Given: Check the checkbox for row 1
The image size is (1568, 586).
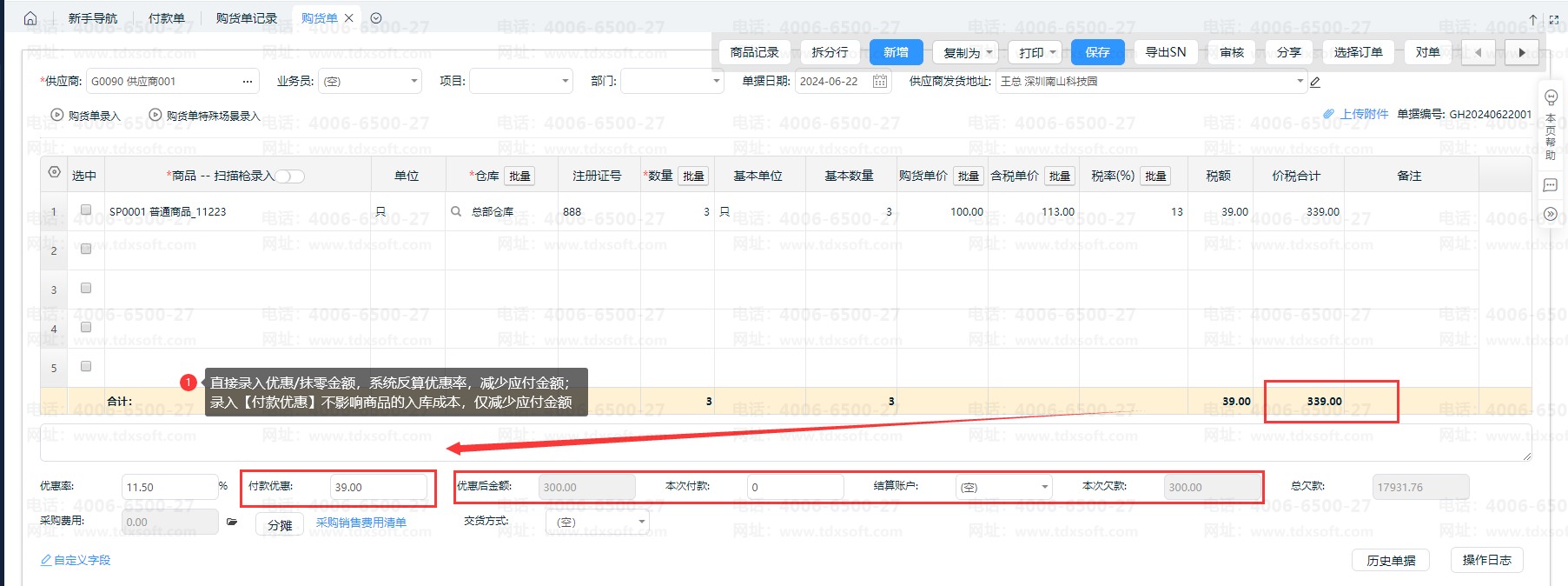Looking at the screenshot, I should pos(86,210).
